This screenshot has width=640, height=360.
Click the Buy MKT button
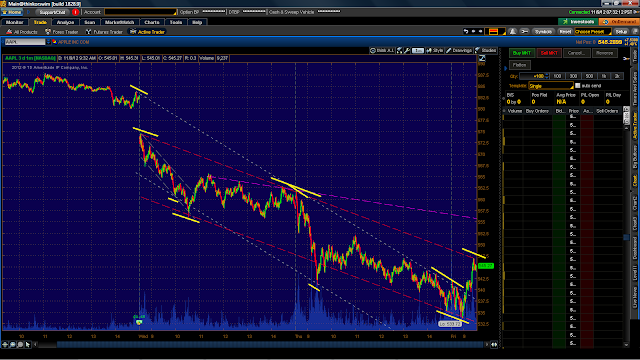pos(522,53)
